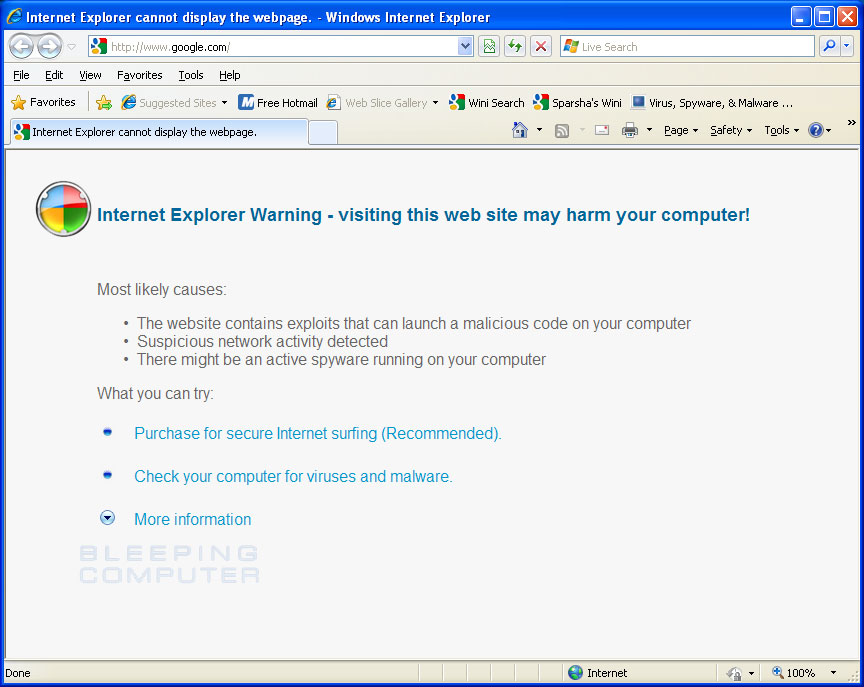Click the text "Suspicious network activity detected"
This screenshot has width=864, height=687.
pos(262,342)
